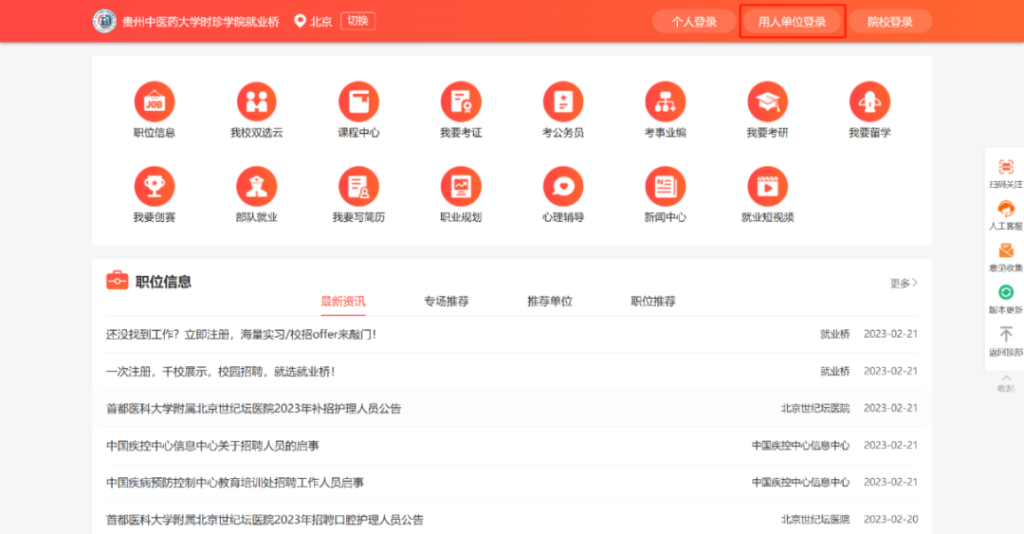Open the 我要考证 icon
1024x534 pixels.
461,102
